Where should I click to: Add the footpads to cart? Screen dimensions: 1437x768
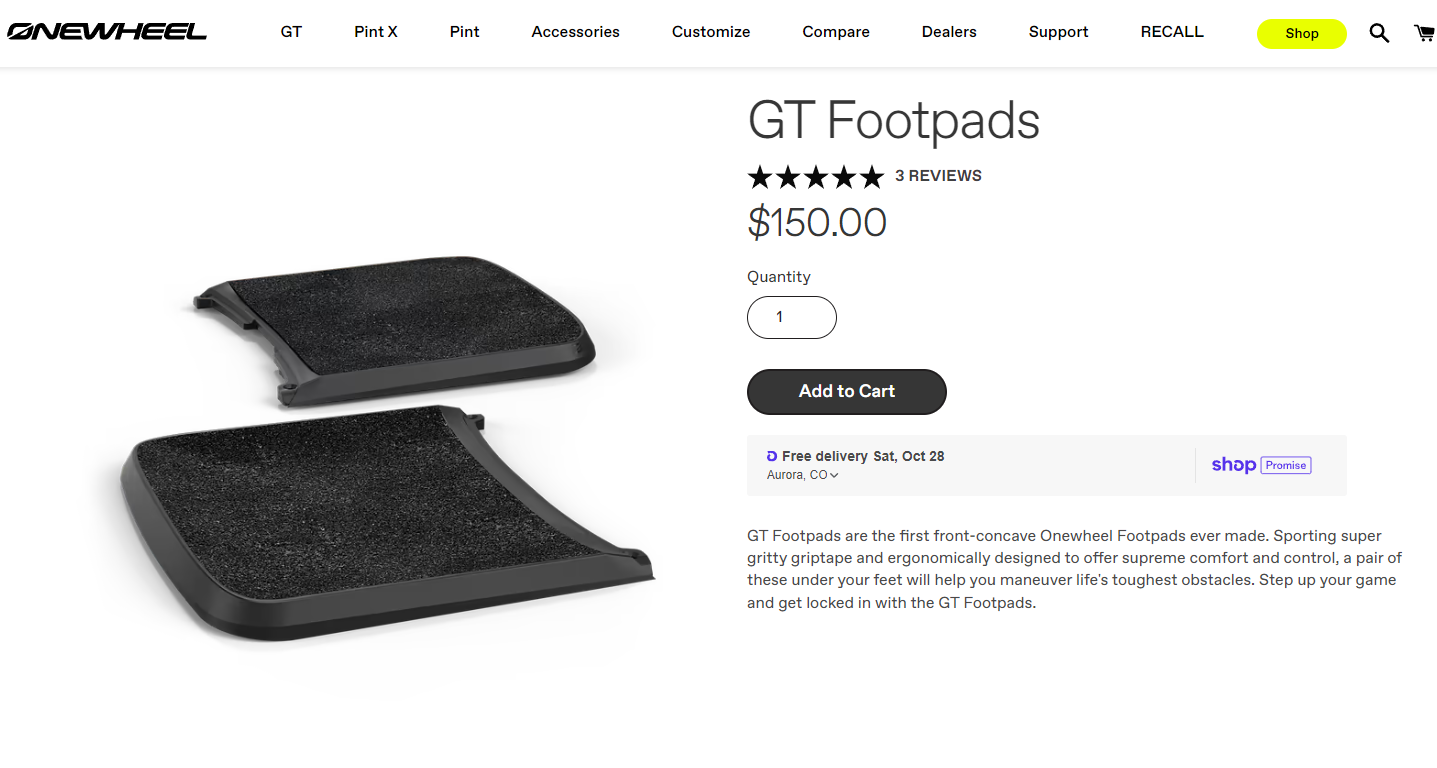tap(847, 391)
